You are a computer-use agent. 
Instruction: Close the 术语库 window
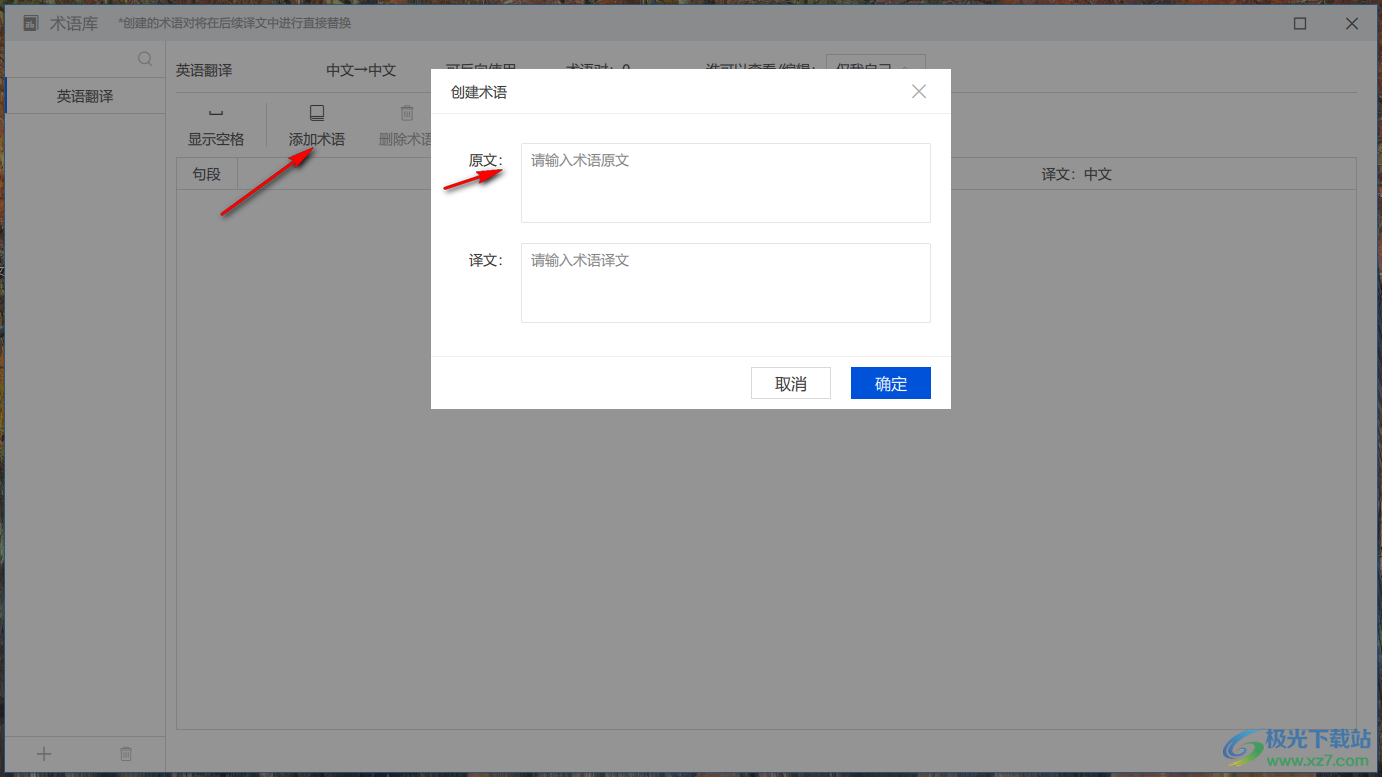[x=1352, y=24]
